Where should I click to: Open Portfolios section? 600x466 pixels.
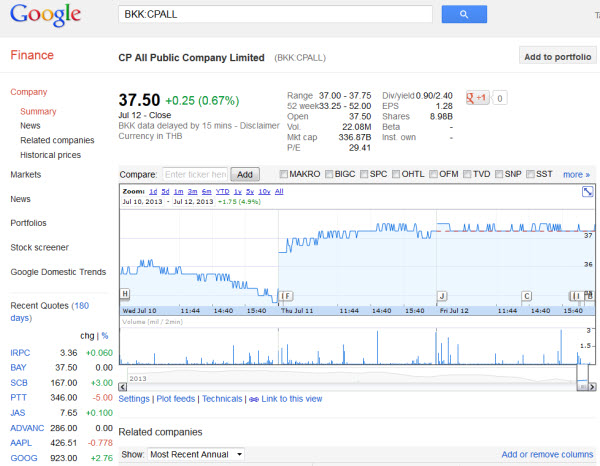coord(28,223)
